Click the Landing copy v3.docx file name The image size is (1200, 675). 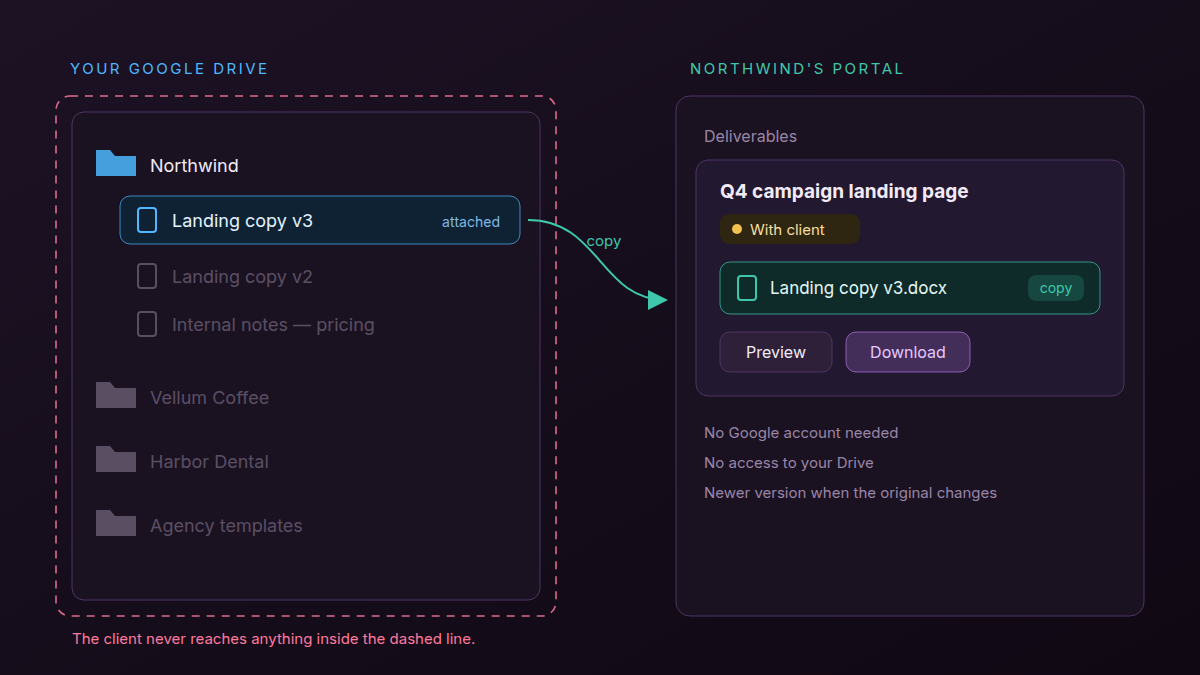(x=858, y=288)
